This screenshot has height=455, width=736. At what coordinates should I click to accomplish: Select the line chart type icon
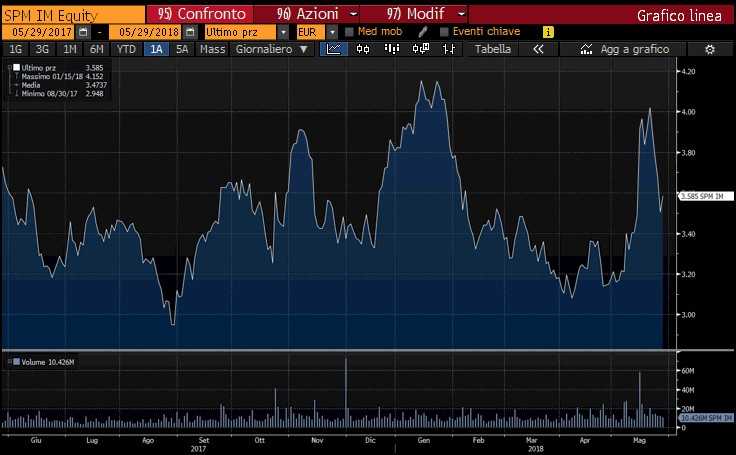click(334, 49)
